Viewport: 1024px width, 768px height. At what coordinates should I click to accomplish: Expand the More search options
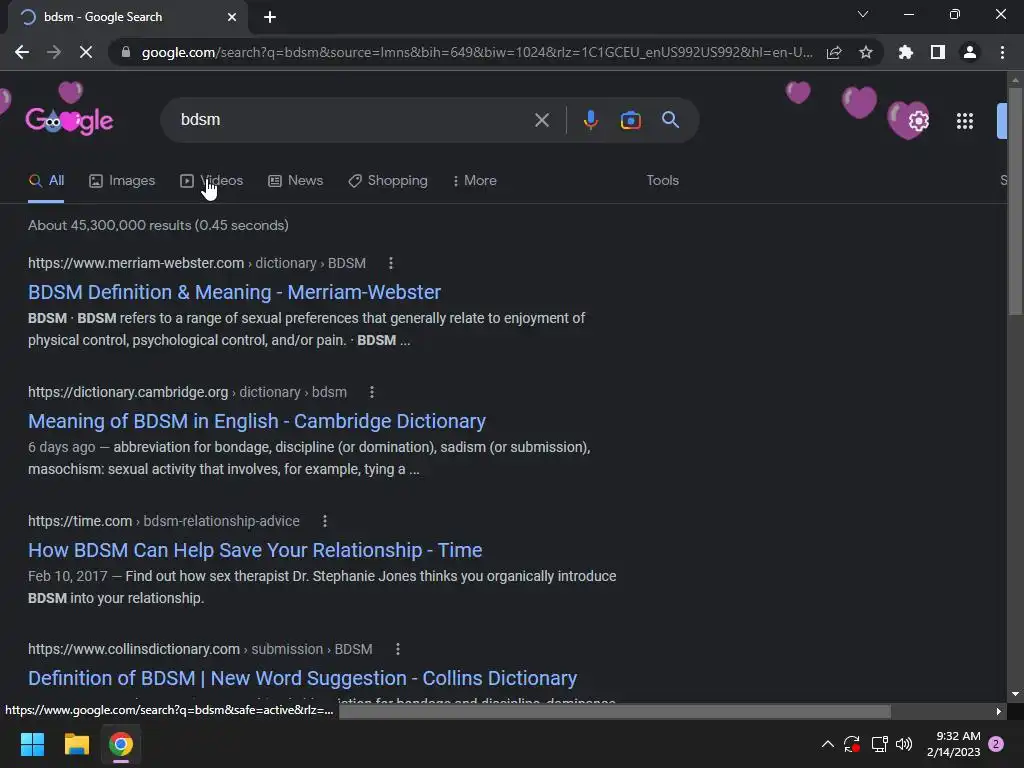pyautogui.click(x=475, y=181)
